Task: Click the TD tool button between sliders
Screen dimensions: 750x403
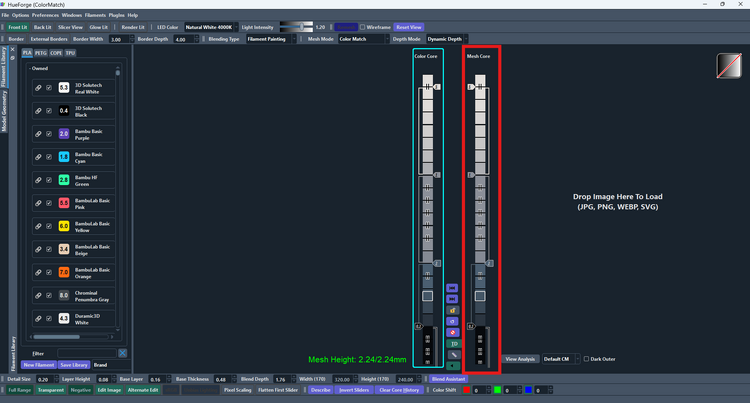Action: 453,343
